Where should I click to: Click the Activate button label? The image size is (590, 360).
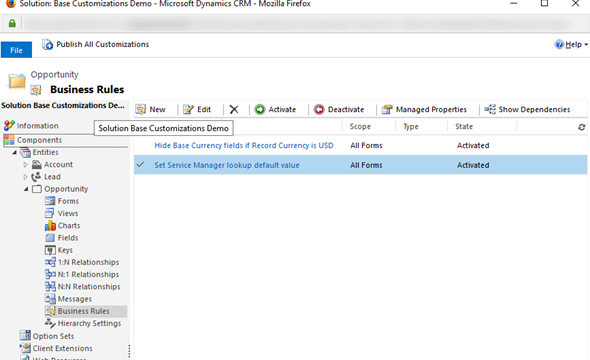(x=282, y=109)
